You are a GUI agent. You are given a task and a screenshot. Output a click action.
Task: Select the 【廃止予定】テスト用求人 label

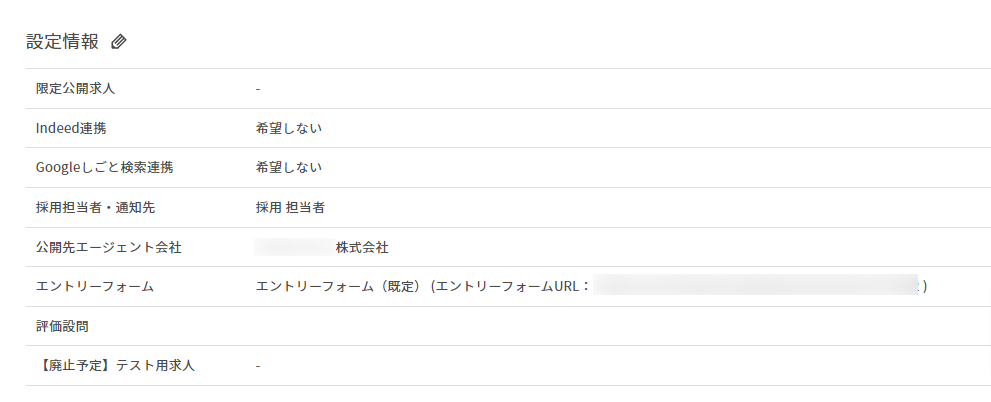pyautogui.click(x=116, y=365)
